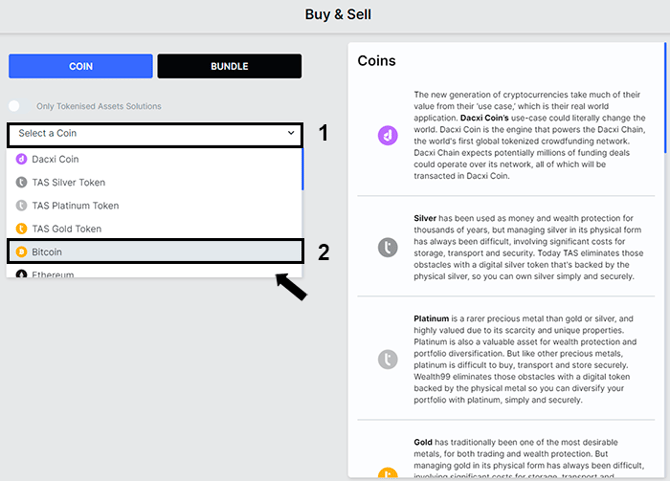The image size is (670, 481).
Task: Click the chevron arrow in Select a Coin box
Action: click(x=291, y=133)
